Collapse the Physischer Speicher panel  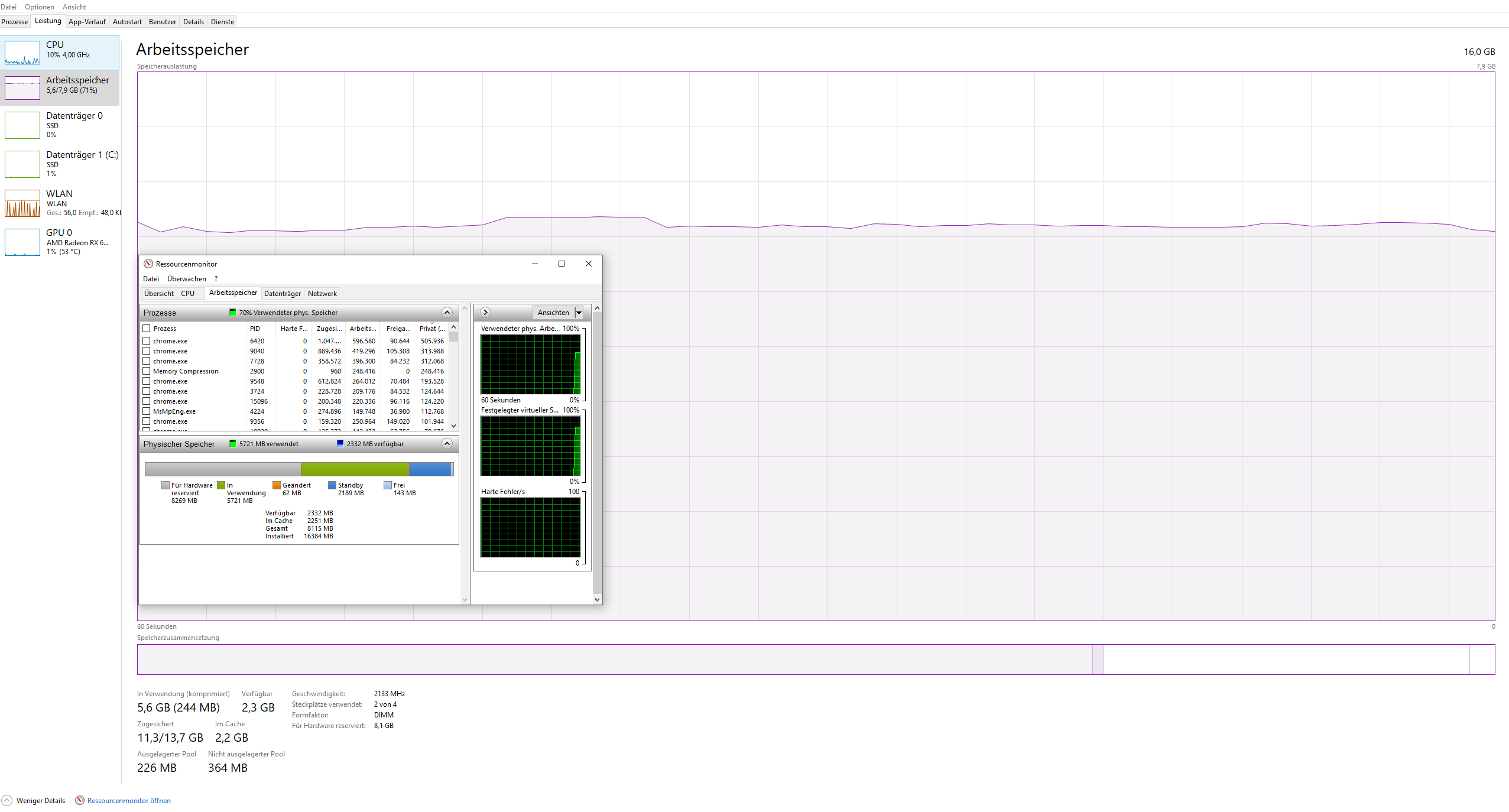tap(447, 443)
